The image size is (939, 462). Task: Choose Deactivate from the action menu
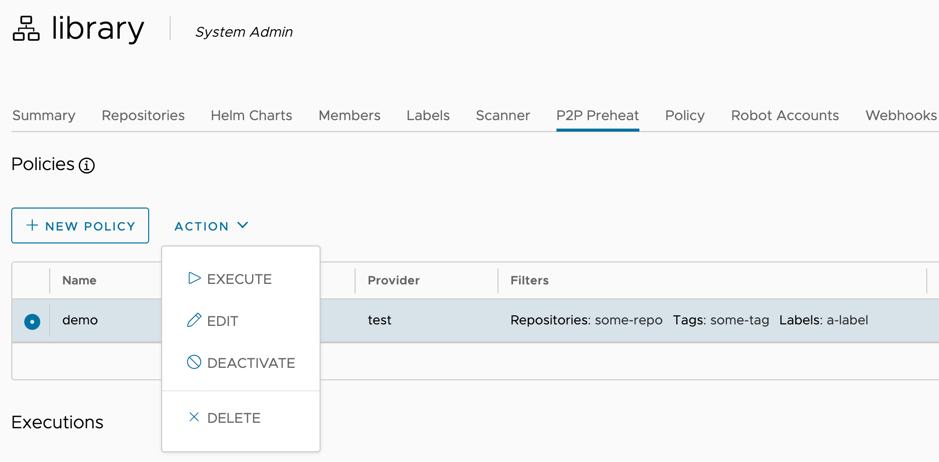(x=250, y=363)
